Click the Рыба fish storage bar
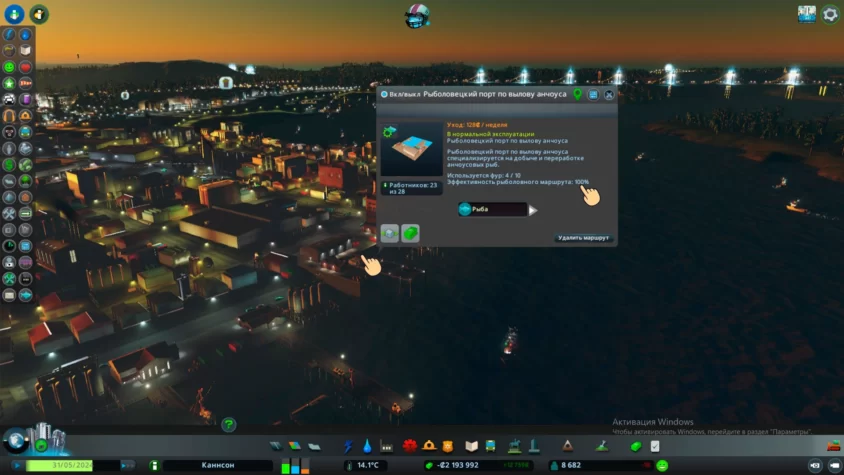The height and width of the screenshot is (475, 844). (x=493, y=209)
